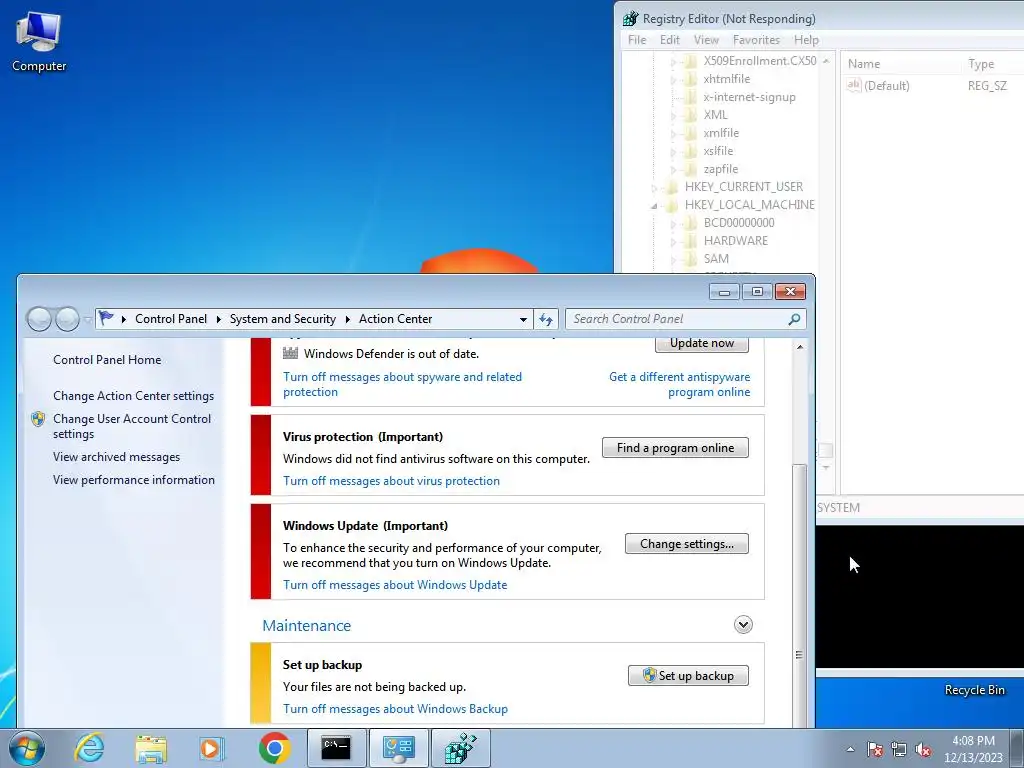The height and width of the screenshot is (768, 1024).
Task: Switch to the Registry Editor taskbar button
Action: 460,748
